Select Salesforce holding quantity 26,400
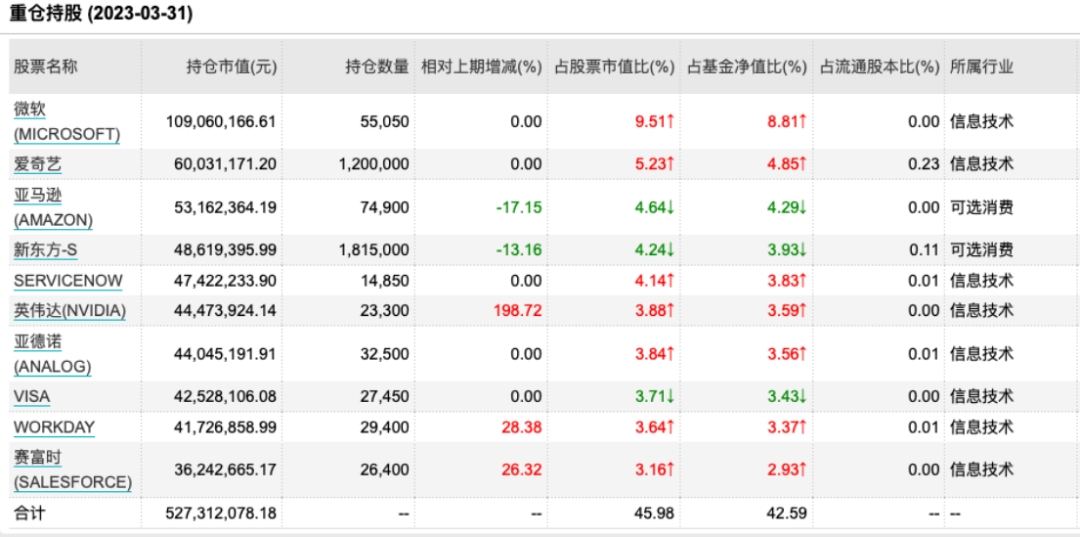Viewport: 1080px width, 537px height. 384,470
